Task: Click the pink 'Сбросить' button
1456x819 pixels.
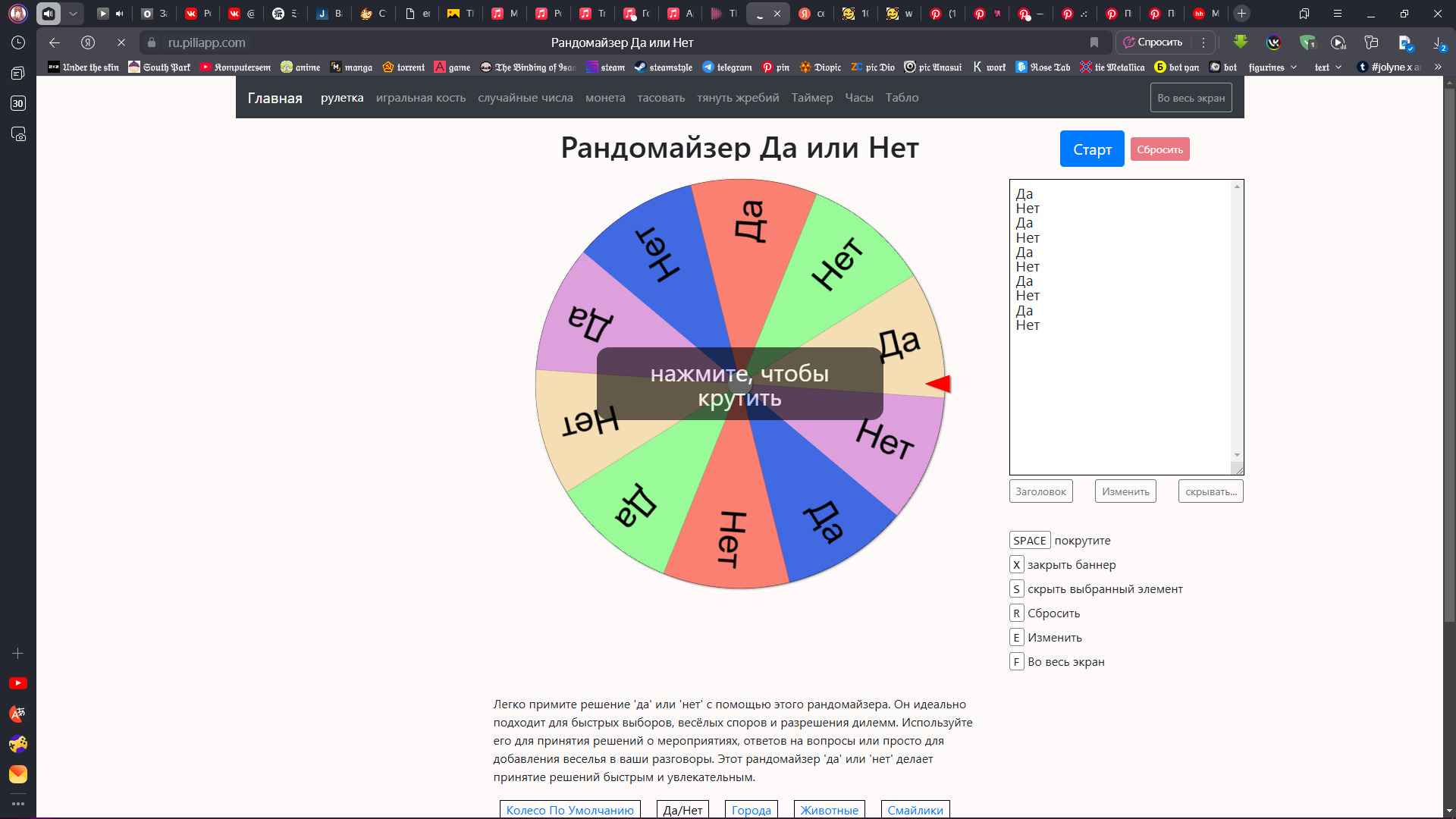Action: coord(1159,149)
